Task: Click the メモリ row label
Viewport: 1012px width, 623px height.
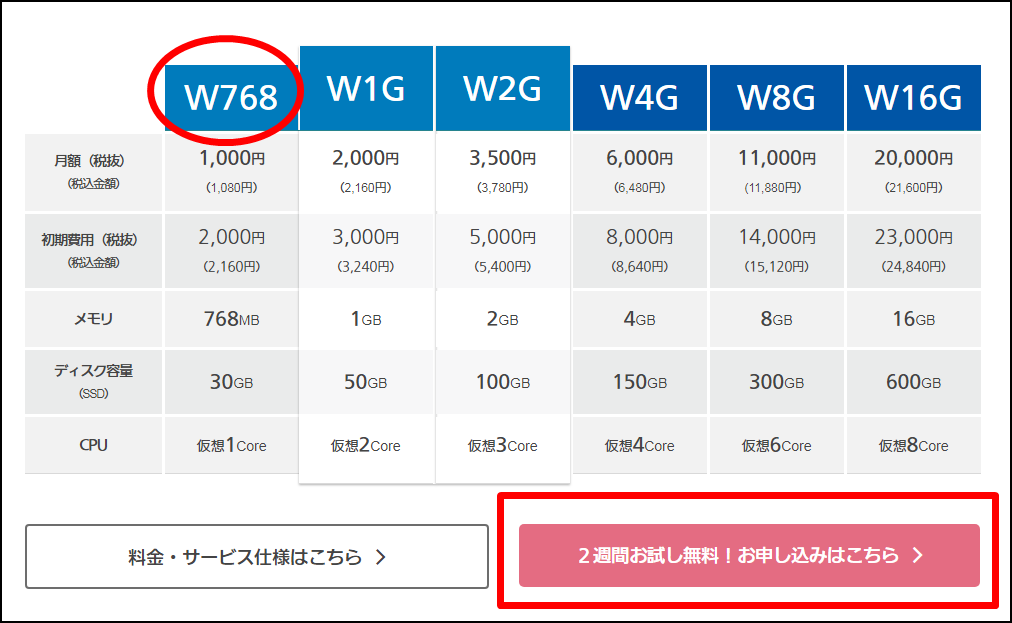Action: pyautogui.click(x=93, y=319)
